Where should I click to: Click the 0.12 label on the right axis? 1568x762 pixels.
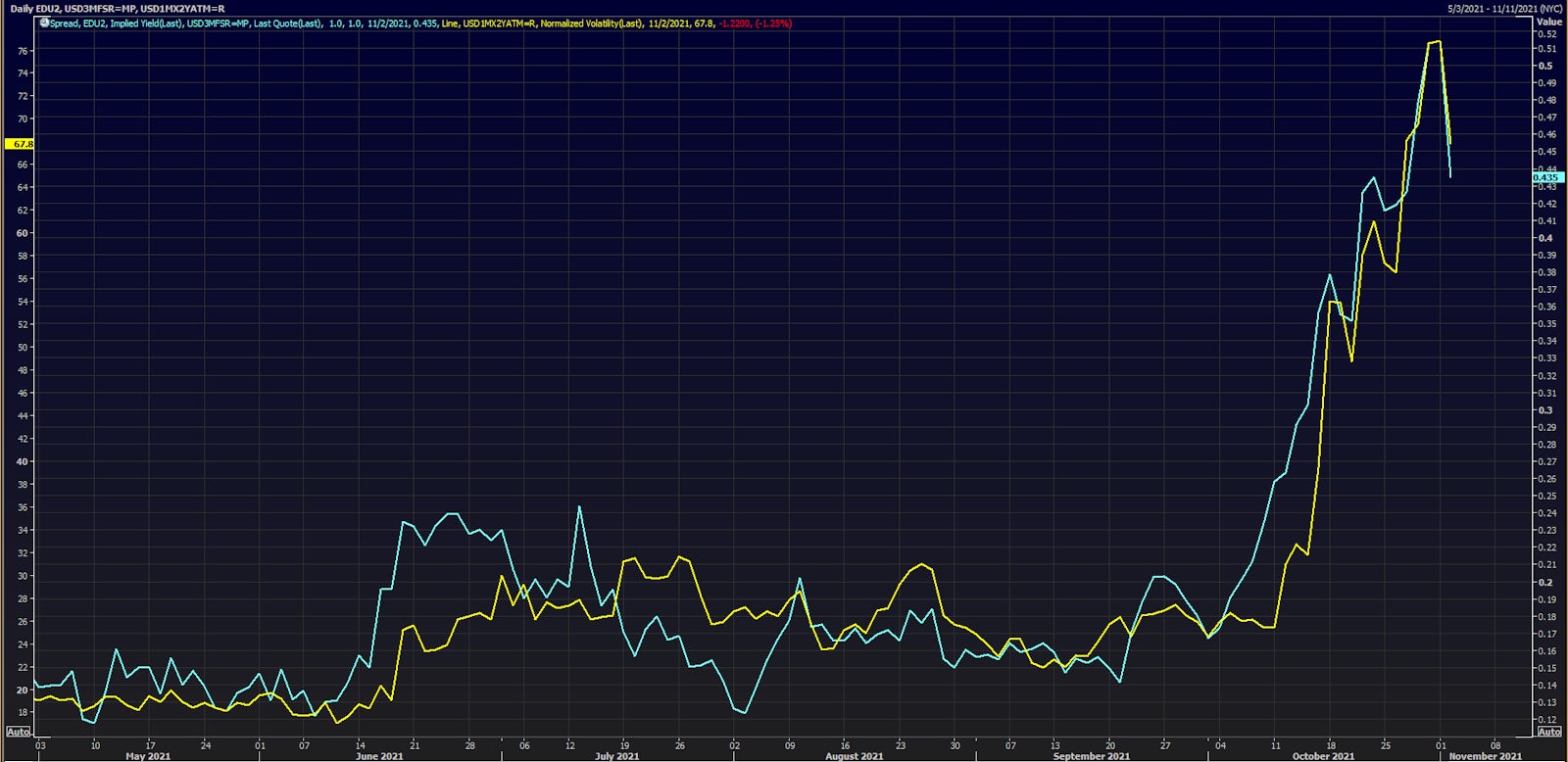click(1547, 720)
